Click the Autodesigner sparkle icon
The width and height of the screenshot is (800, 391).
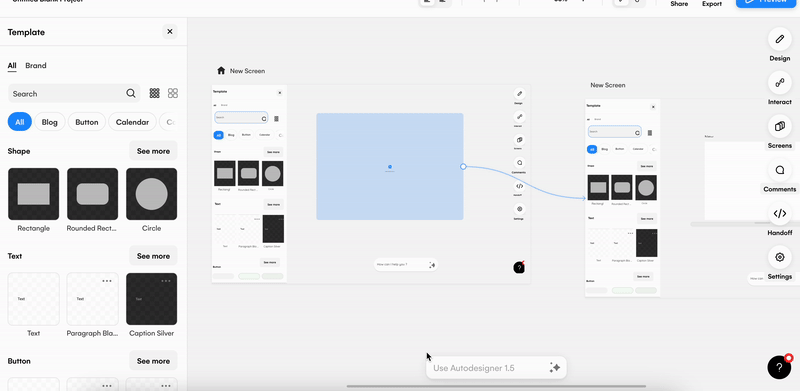[555, 368]
